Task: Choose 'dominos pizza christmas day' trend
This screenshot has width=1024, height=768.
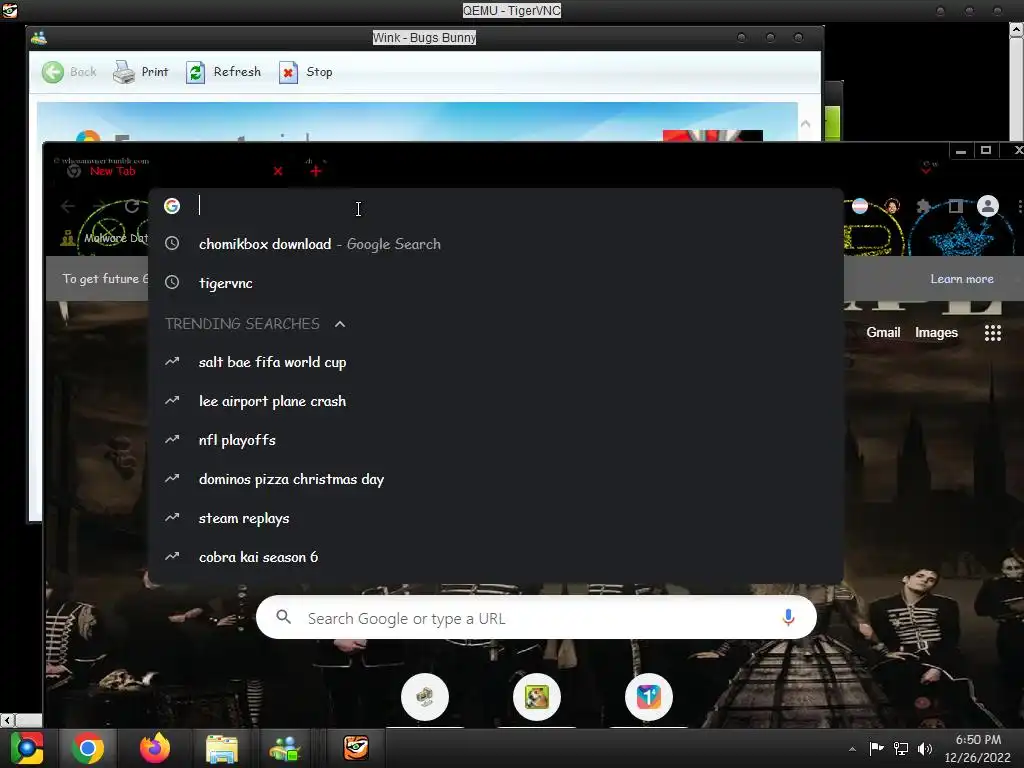Action: coord(496,479)
